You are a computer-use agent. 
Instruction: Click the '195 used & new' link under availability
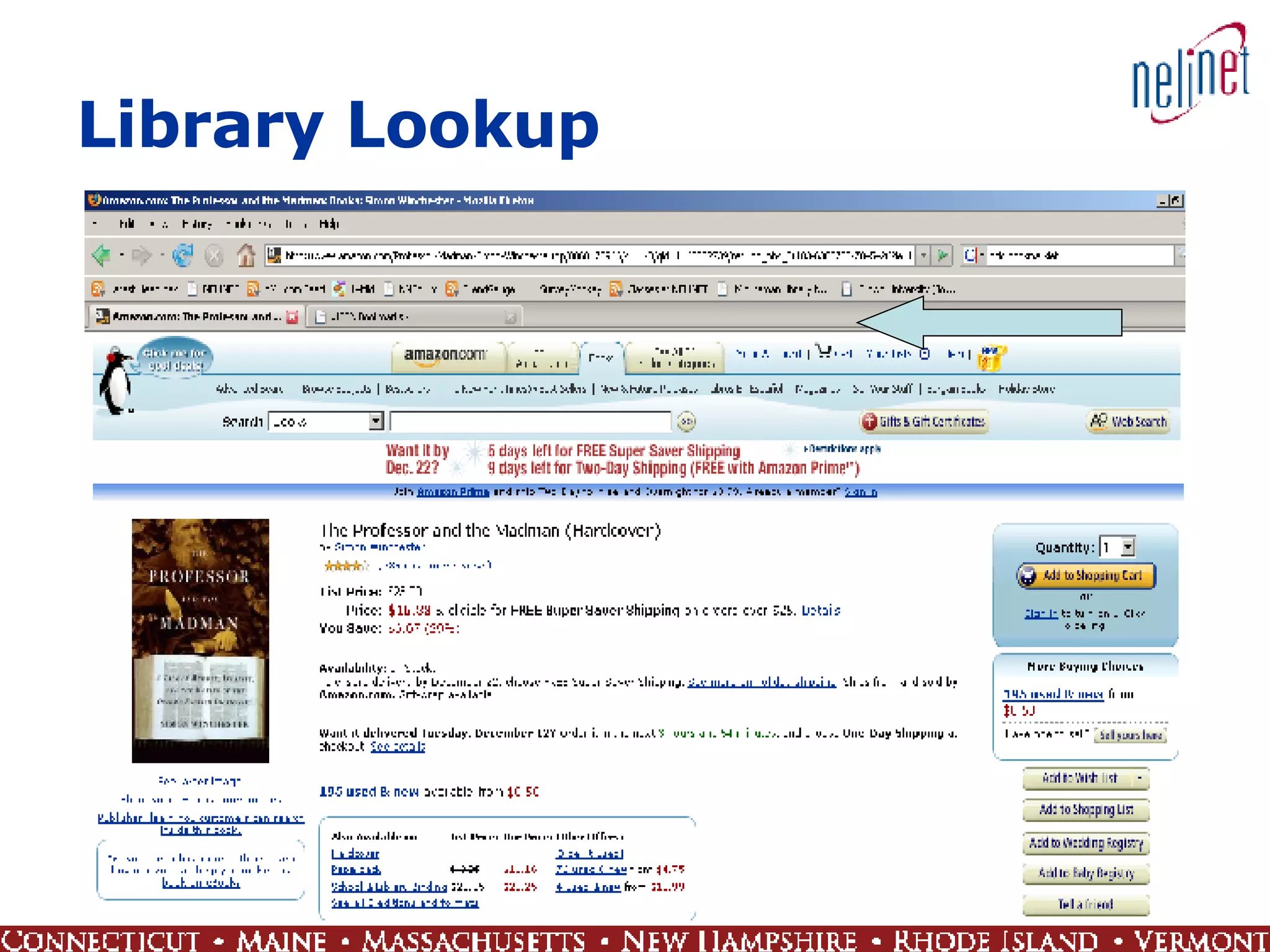coord(368,792)
